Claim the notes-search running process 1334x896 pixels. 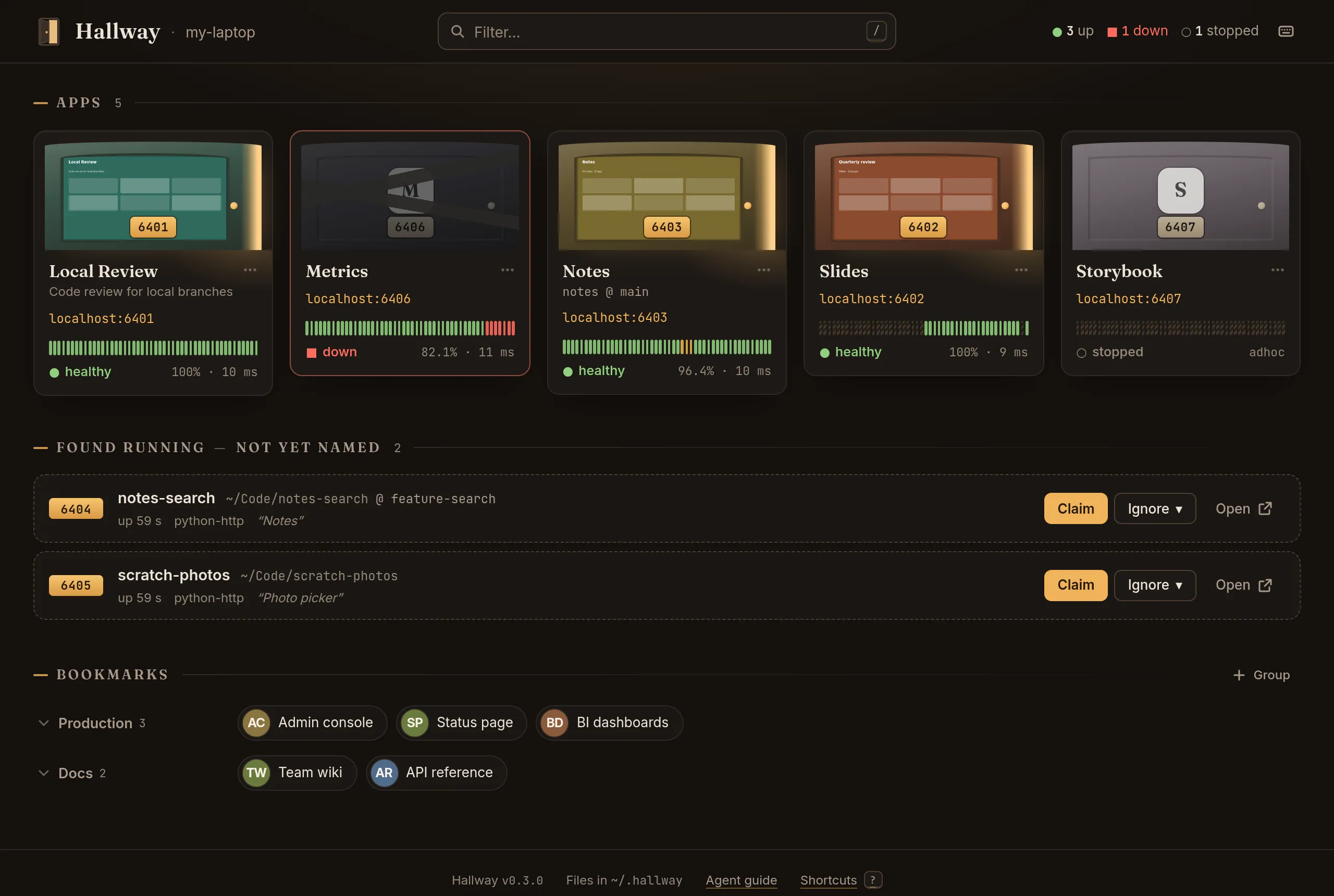1075,508
